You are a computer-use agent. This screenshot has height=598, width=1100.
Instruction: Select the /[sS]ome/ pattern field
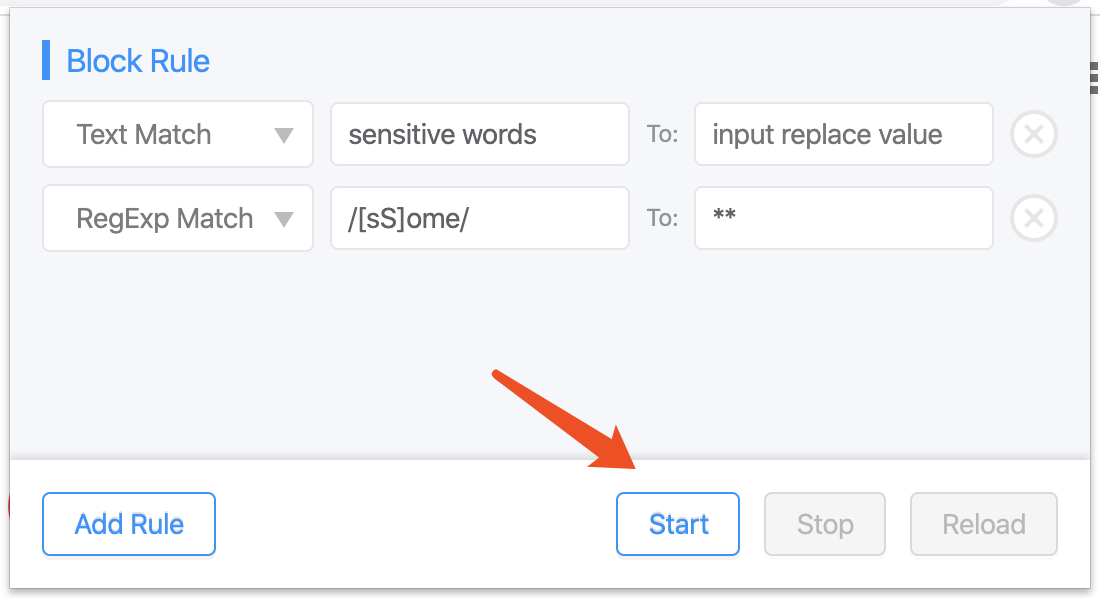tap(480, 218)
